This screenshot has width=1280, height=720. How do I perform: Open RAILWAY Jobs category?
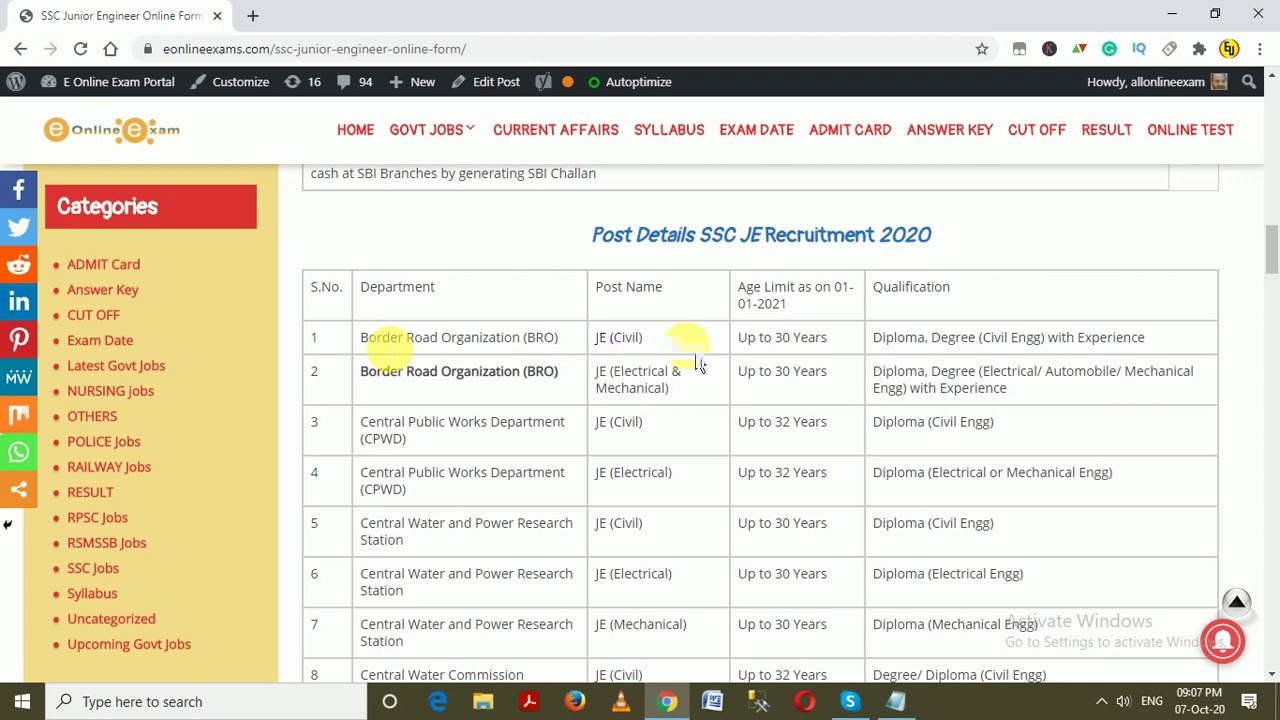(x=109, y=467)
